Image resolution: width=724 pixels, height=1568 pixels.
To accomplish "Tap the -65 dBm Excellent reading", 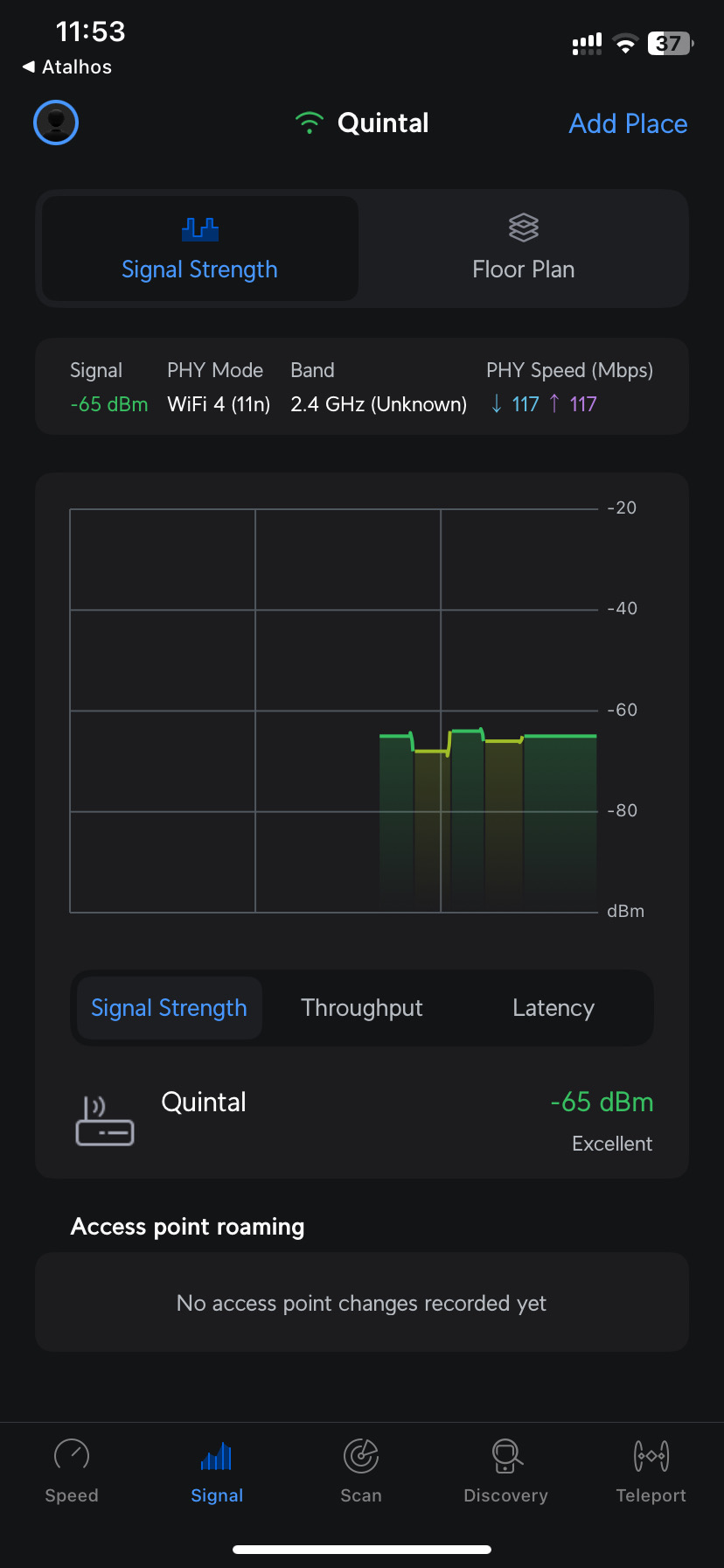I will [x=602, y=1120].
